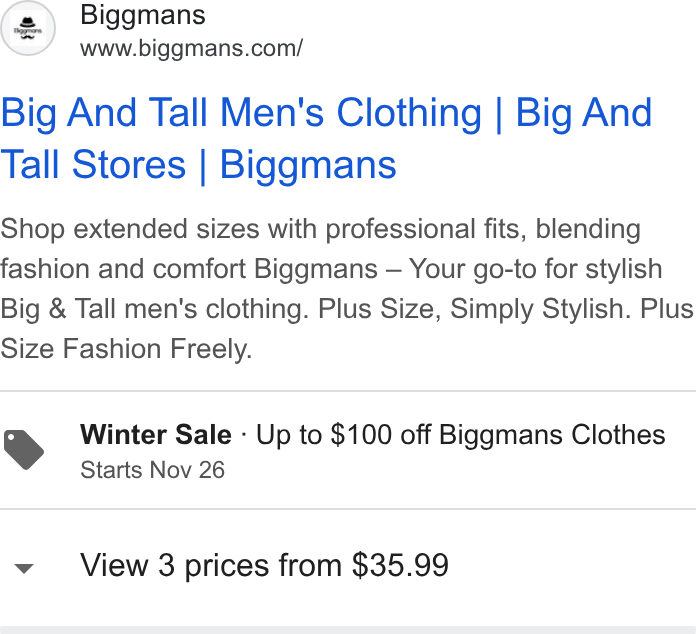The image size is (696, 634).
Task: Click the Biggmans hat-and-mustache logo icon
Action: coord(28,28)
